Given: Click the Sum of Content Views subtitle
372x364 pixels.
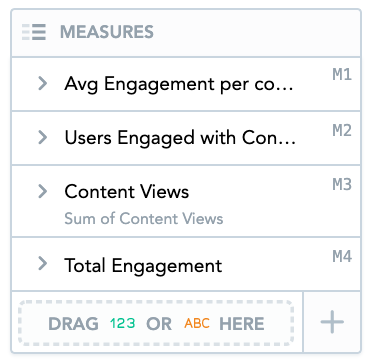Looking at the screenshot, I should point(144,219).
